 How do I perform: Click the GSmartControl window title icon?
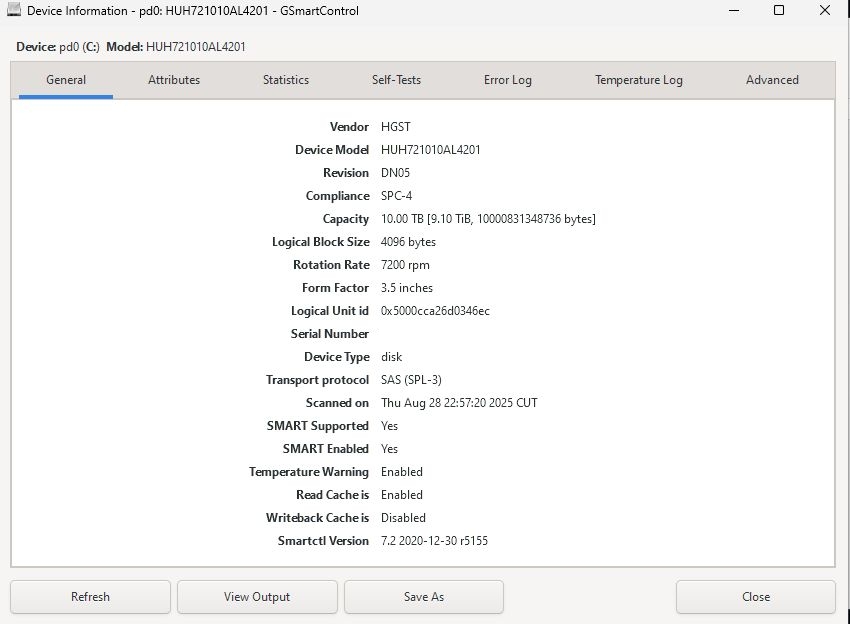[14, 10]
